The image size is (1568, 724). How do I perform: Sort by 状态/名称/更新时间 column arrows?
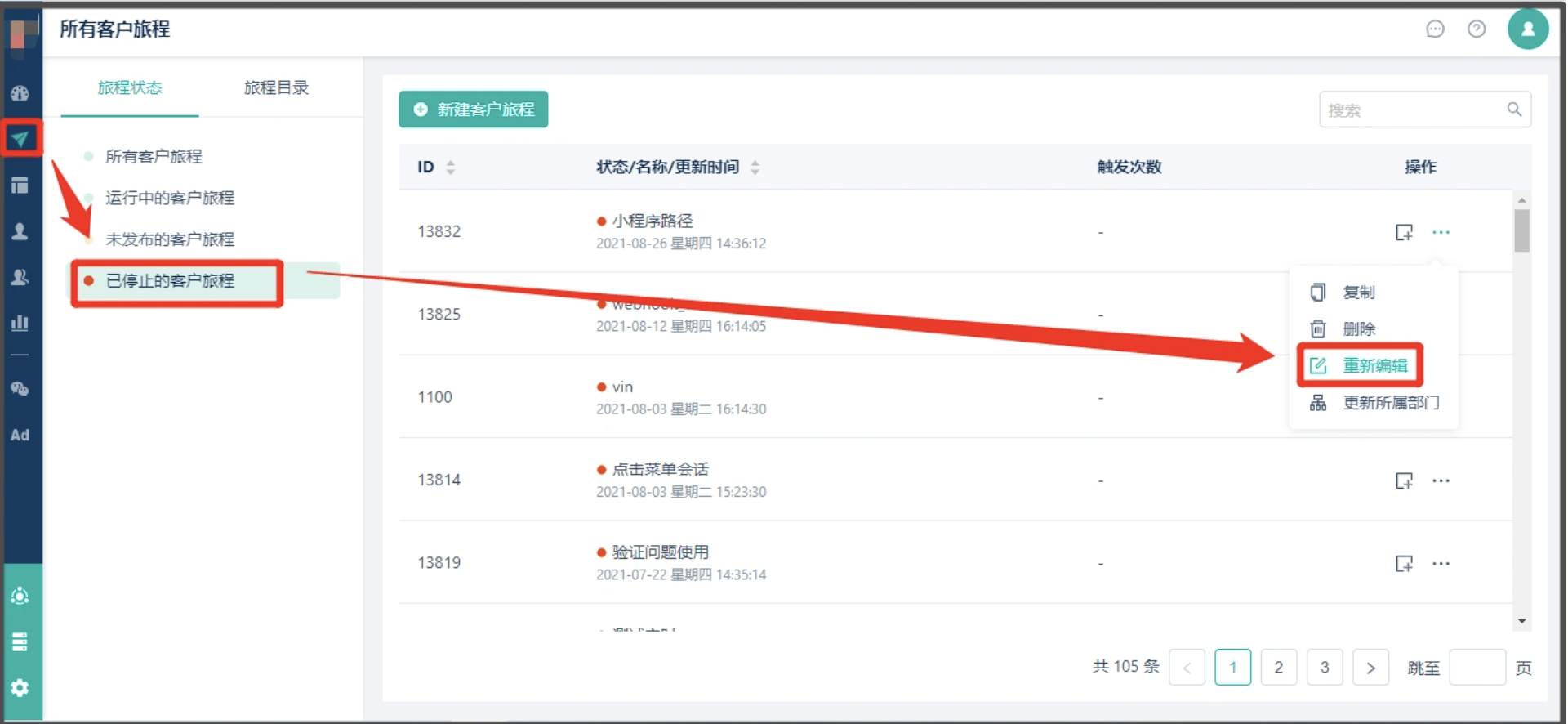click(755, 168)
